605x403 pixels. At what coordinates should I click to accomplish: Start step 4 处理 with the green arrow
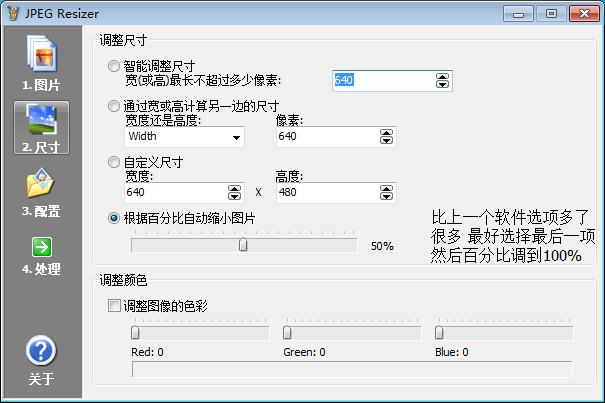point(42,255)
